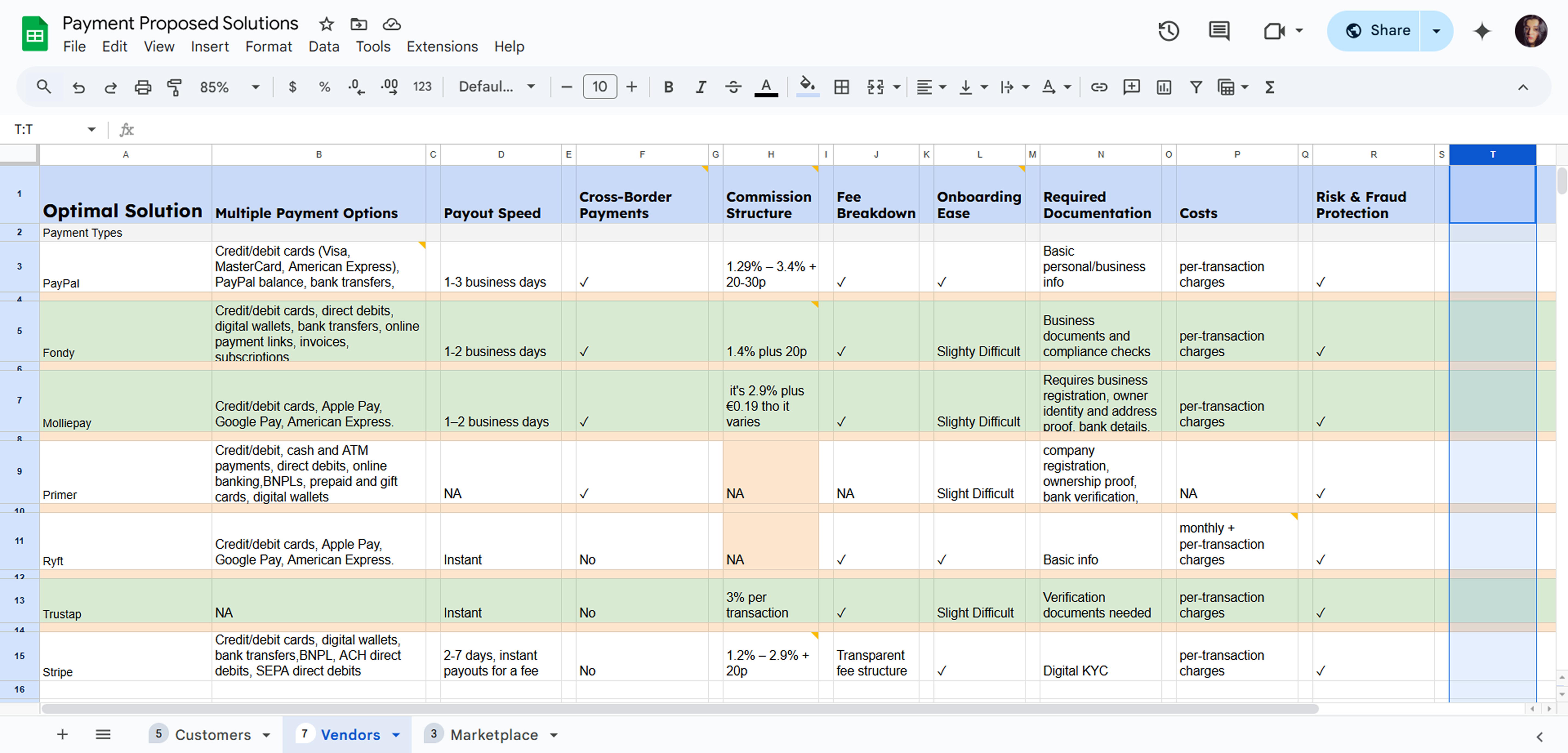Start a Meet video call icon

1274,30
